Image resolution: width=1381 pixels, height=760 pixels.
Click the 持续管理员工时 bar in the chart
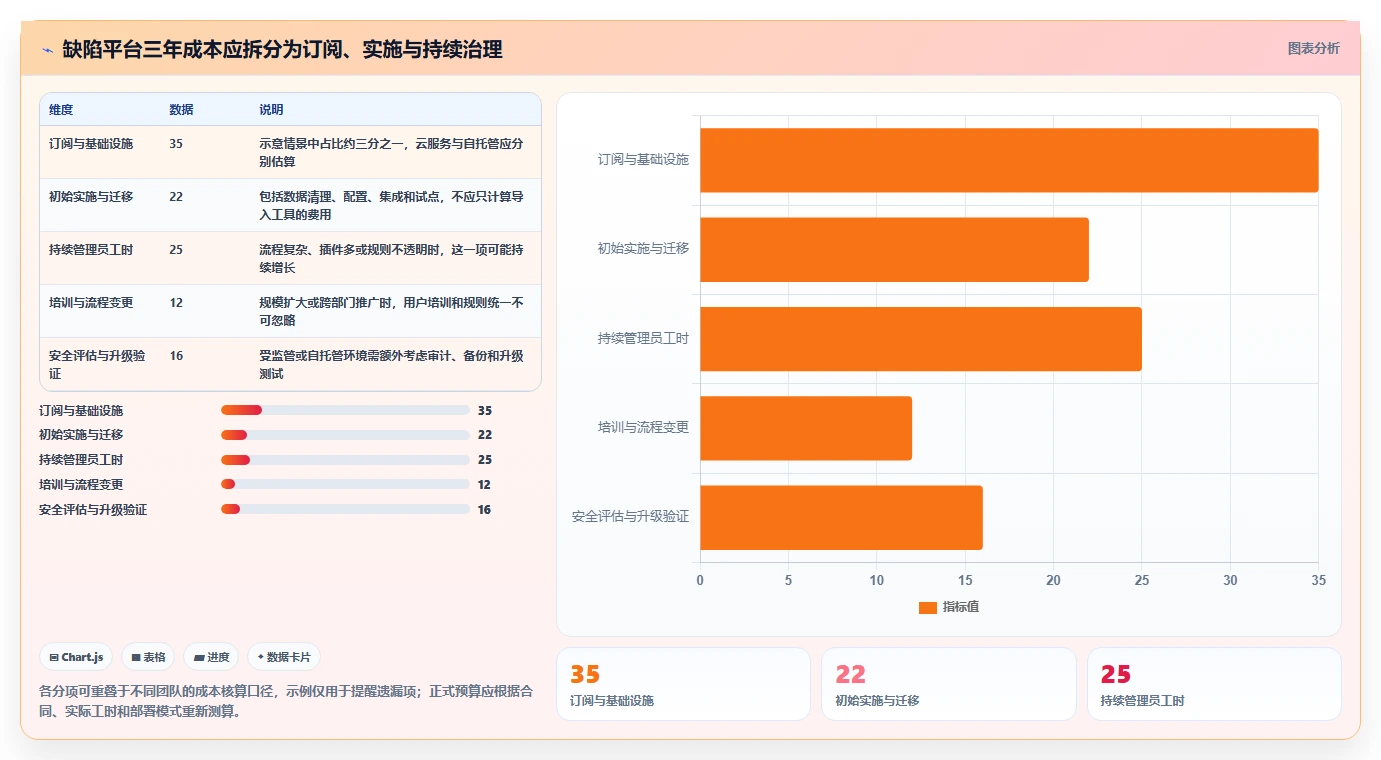pyautogui.click(x=921, y=339)
